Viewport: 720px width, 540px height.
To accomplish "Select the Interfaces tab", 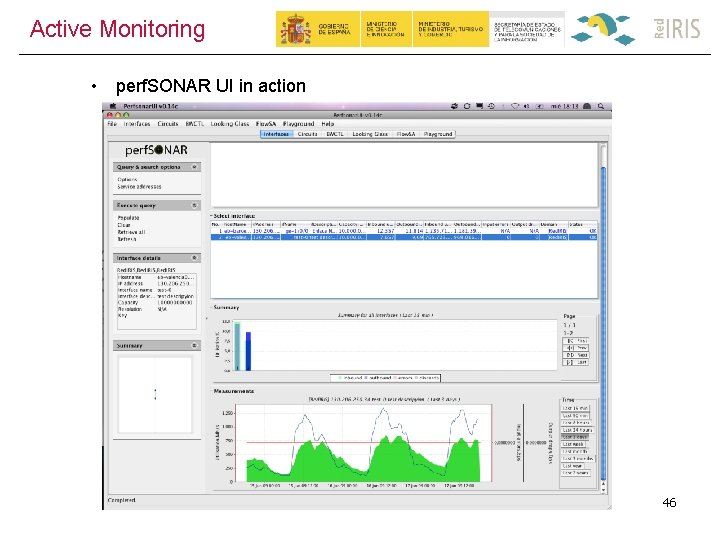I will (x=276, y=134).
